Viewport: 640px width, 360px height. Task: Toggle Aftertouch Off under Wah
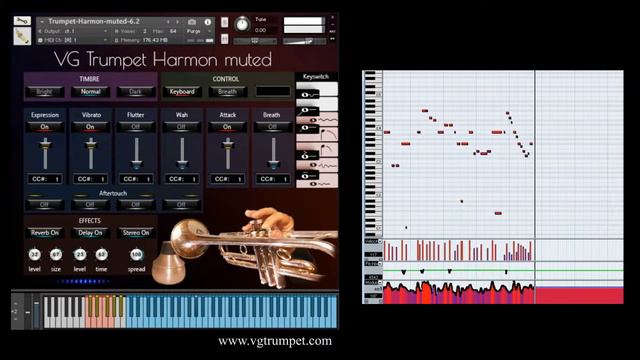pos(182,204)
